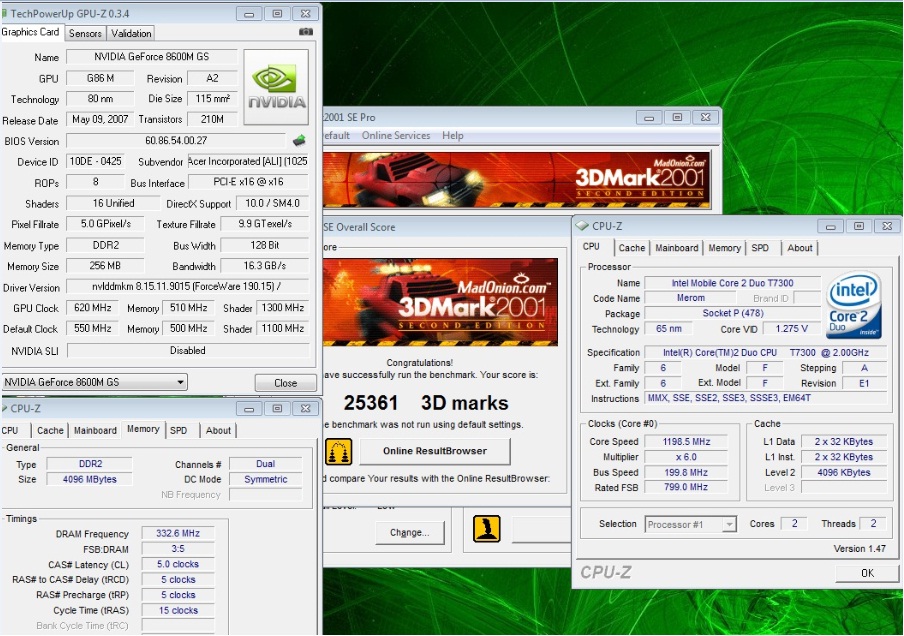Viewport: 904px width, 636px height.
Task: Click the Intel Core 2 Duo logo
Action: [x=854, y=305]
